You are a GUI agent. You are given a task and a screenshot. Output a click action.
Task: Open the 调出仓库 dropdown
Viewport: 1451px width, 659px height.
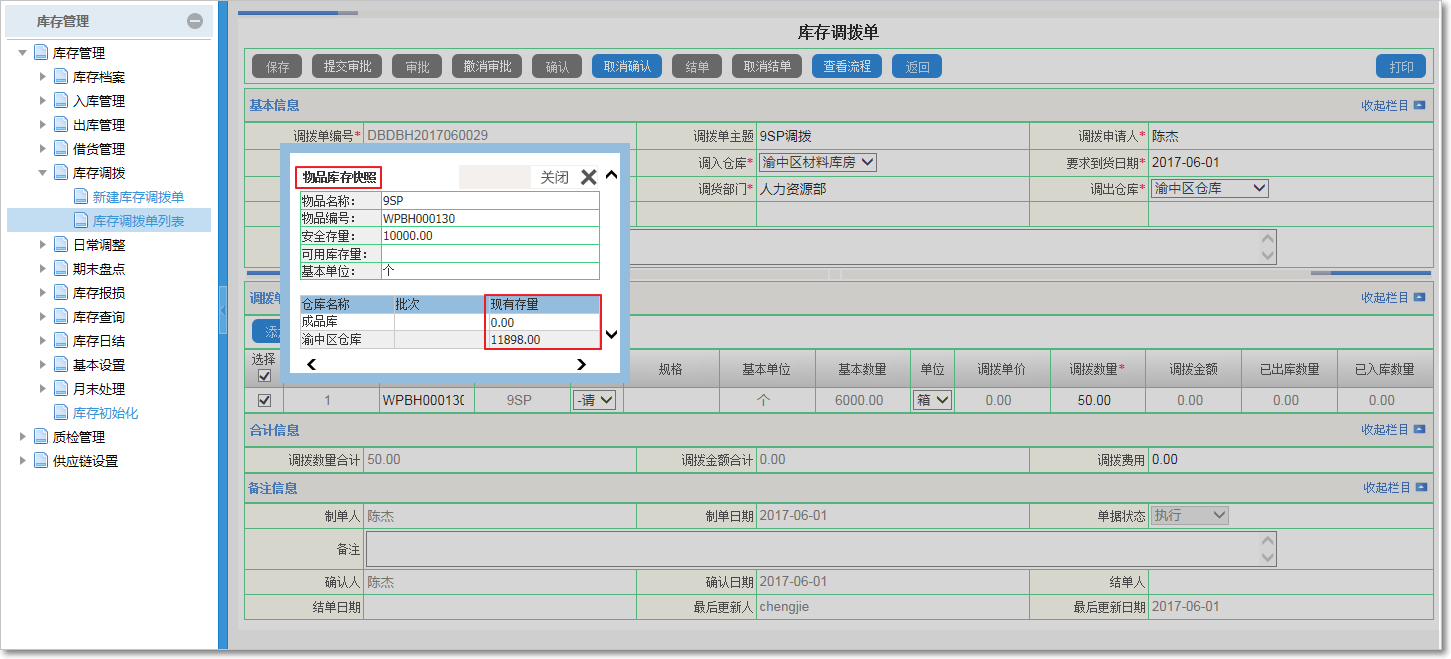point(1209,188)
